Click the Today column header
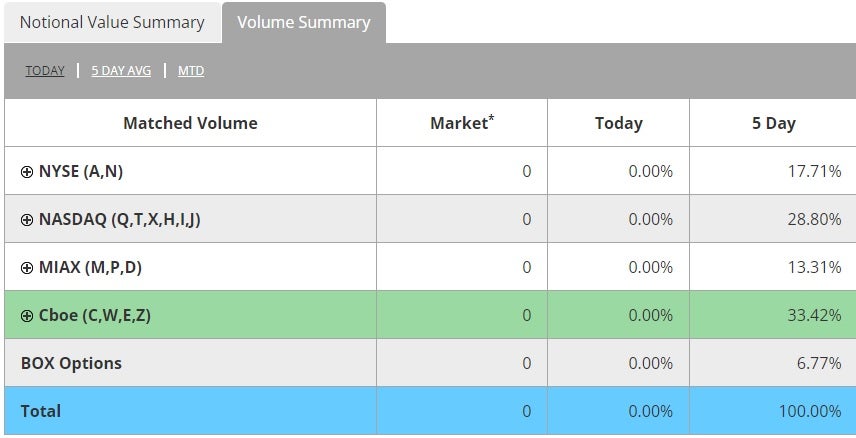This screenshot has width=856, height=438. (x=619, y=123)
